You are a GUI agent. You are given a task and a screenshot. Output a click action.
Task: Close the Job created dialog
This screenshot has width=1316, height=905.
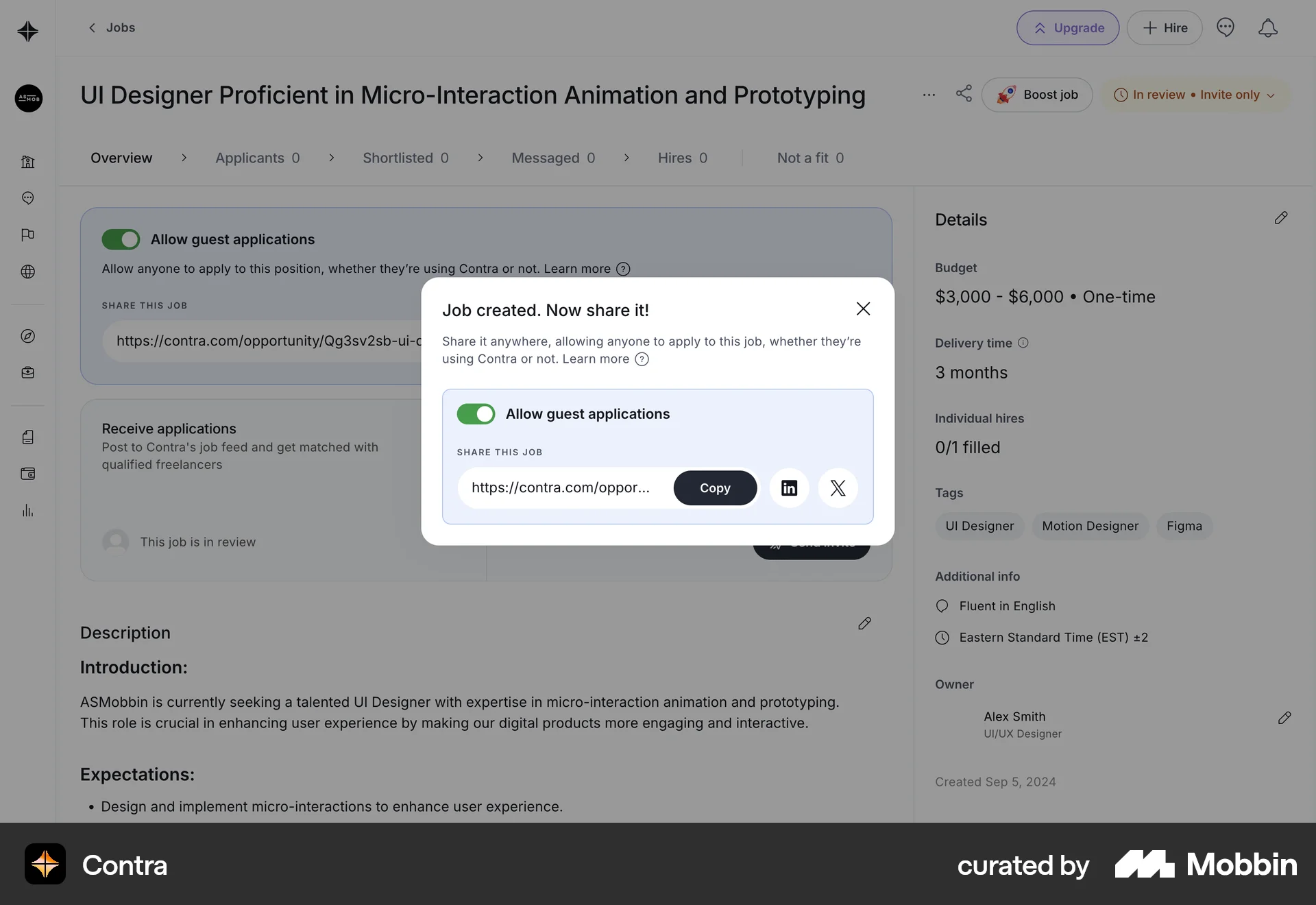tap(863, 309)
